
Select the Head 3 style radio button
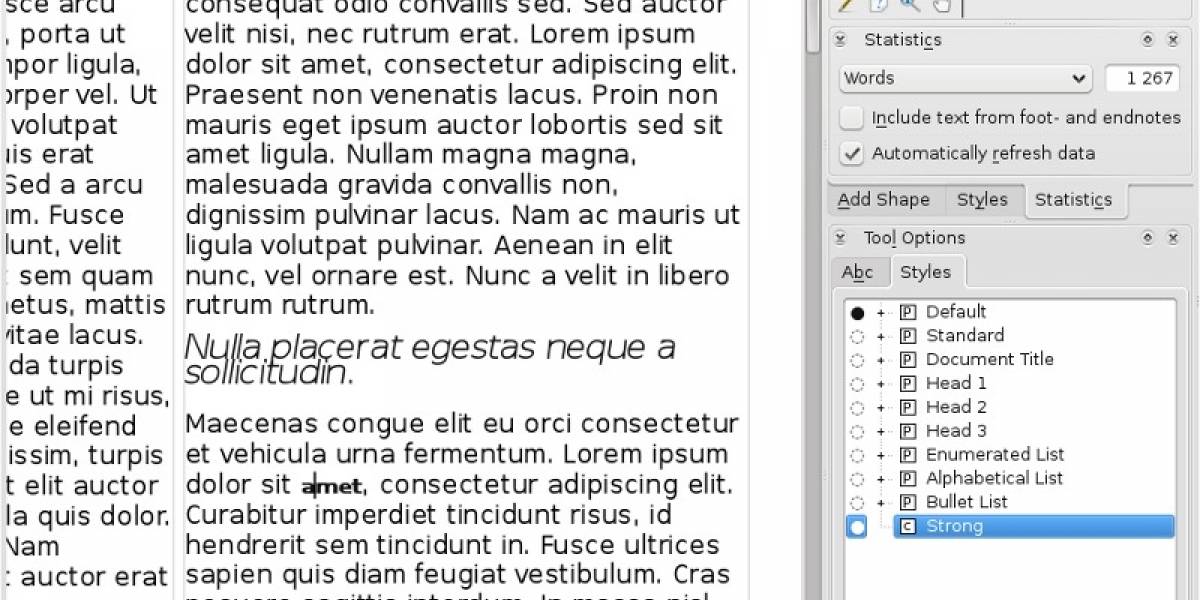(x=857, y=431)
